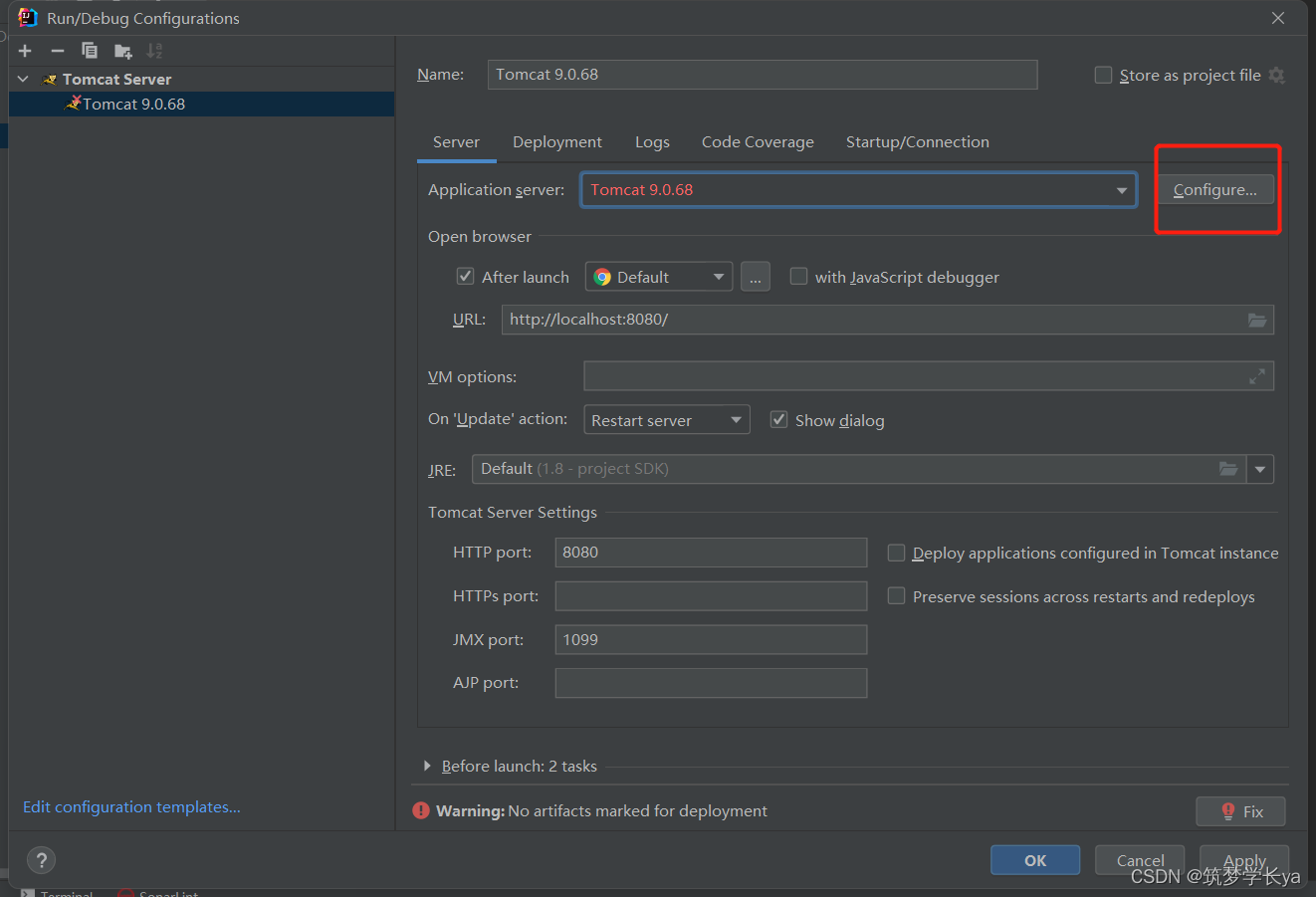Enable Deploy applications configured in Tomcat instance
Screen dimensions: 1316x897
pos(896,553)
